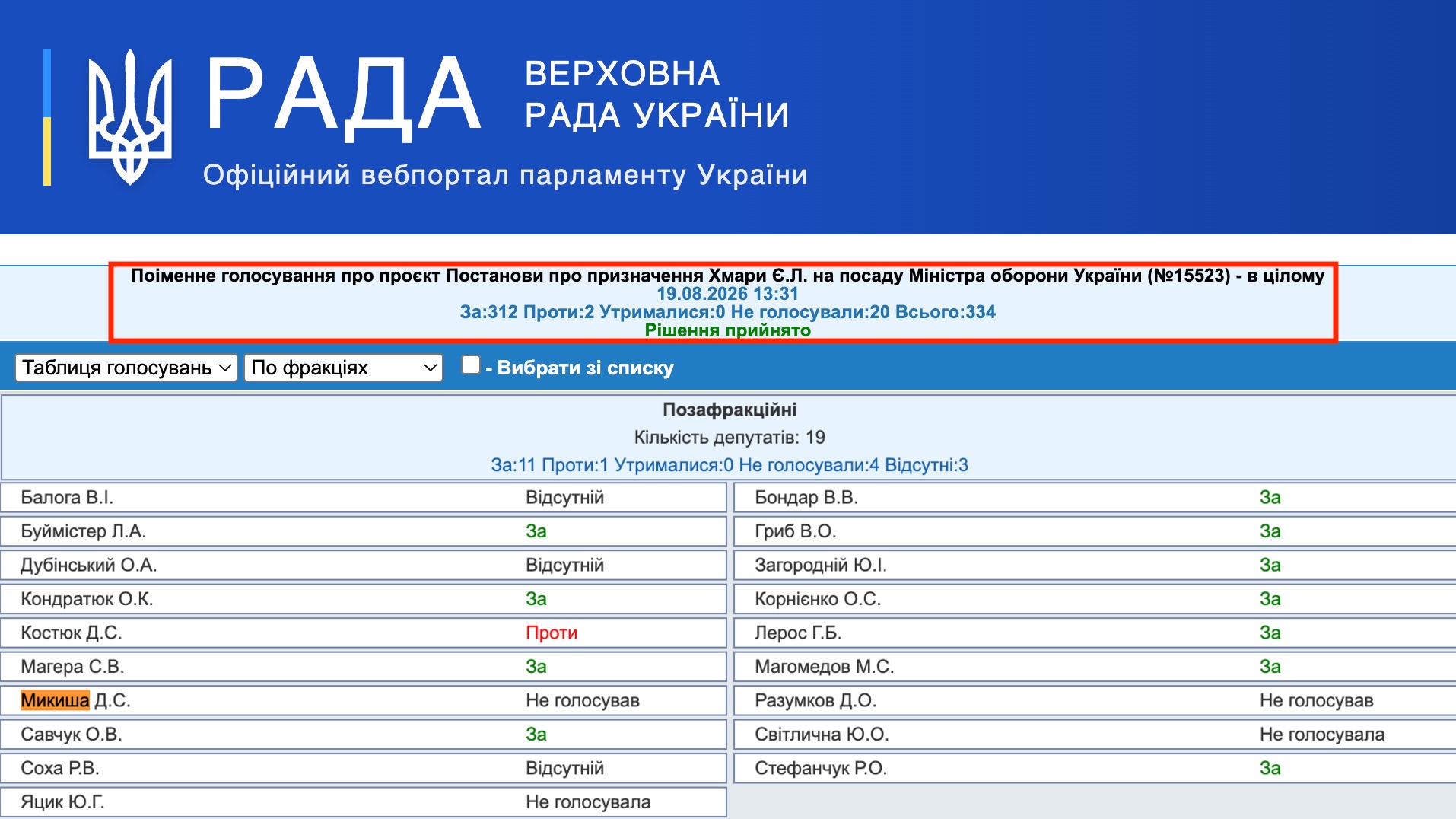Select the Загородній Ю.І. name
Viewport: 1456px width, 819px height.
click(821, 565)
